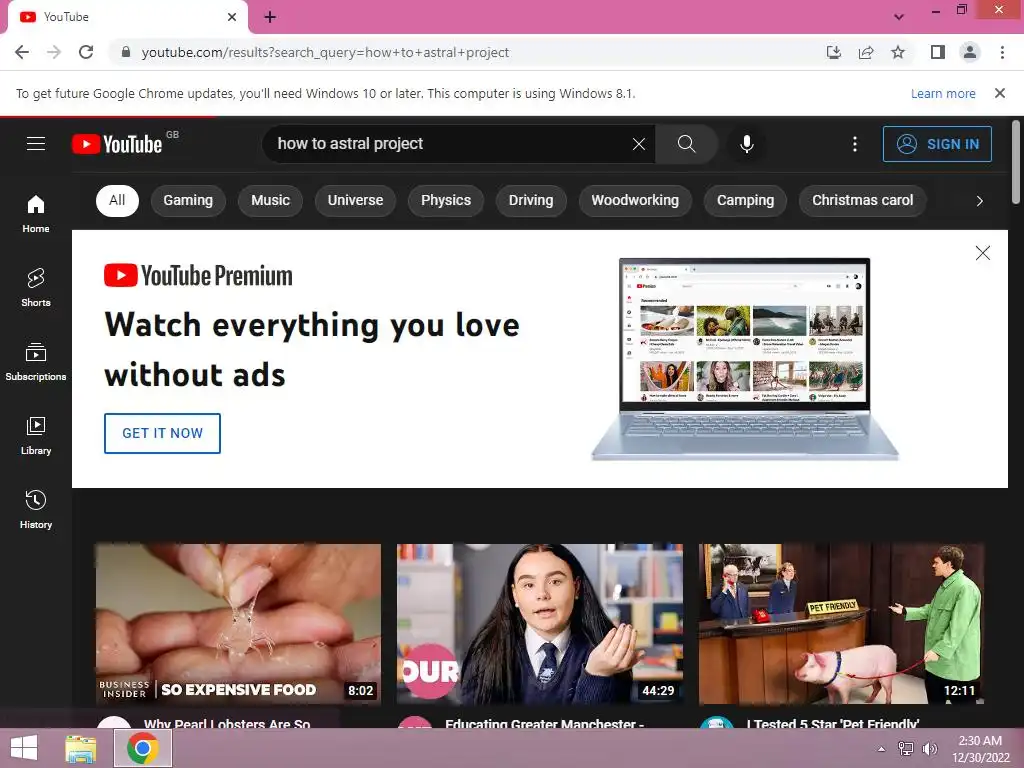
Task: Open Chrome three-dot menu
Action: (1002, 52)
